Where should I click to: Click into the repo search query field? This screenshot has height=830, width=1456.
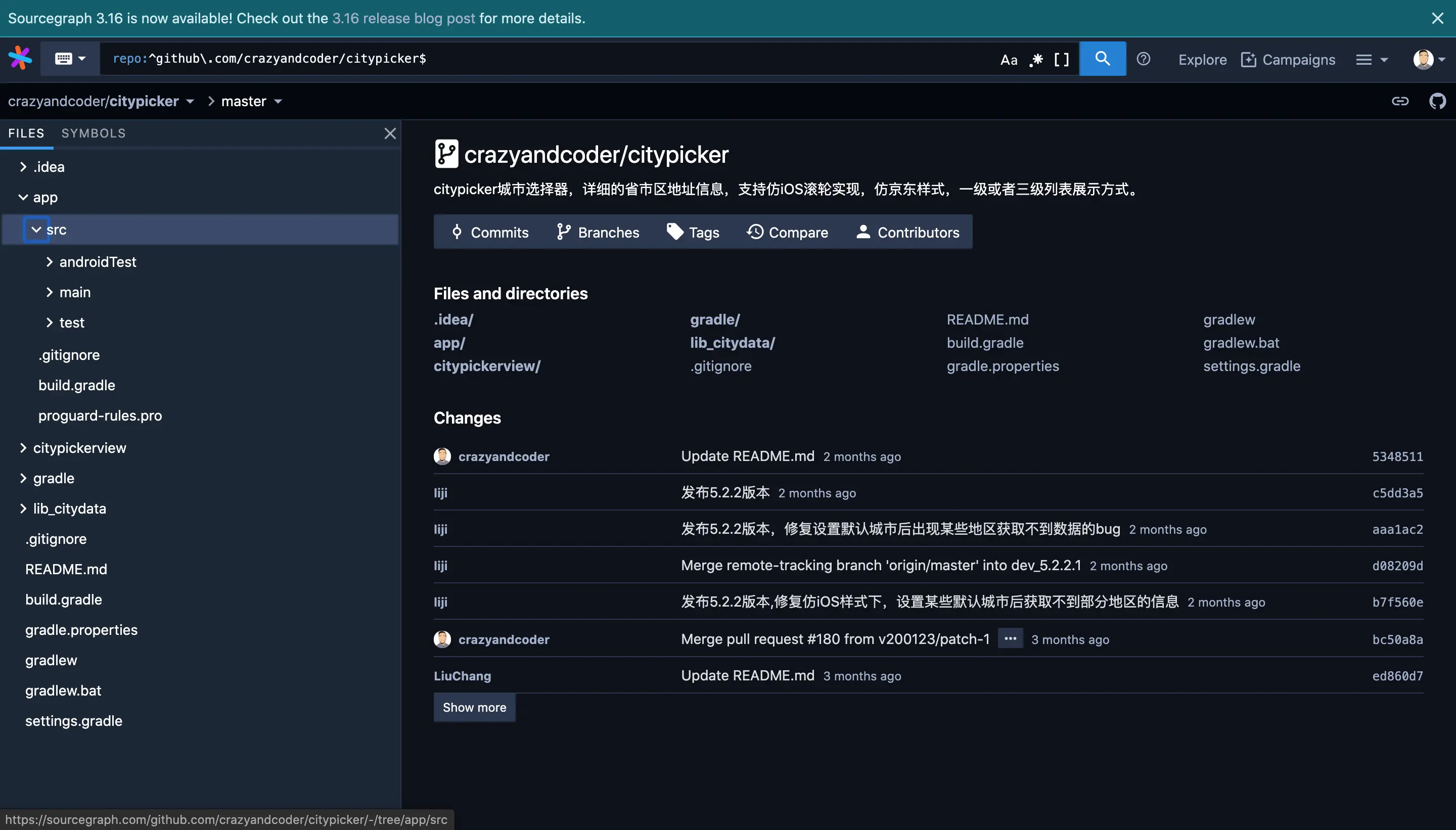(x=548, y=59)
